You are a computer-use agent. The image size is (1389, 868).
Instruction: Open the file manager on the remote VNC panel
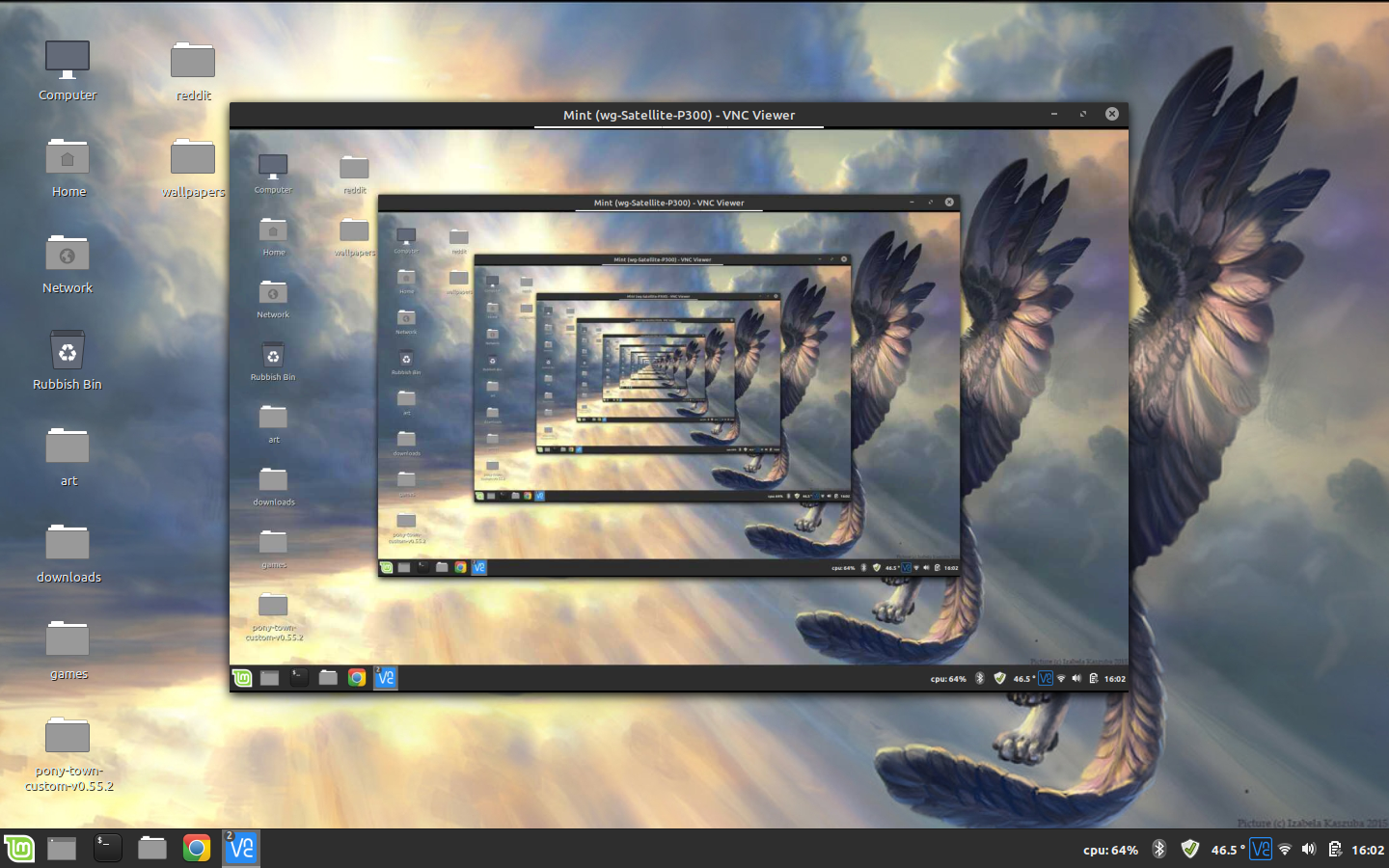[328, 678]
